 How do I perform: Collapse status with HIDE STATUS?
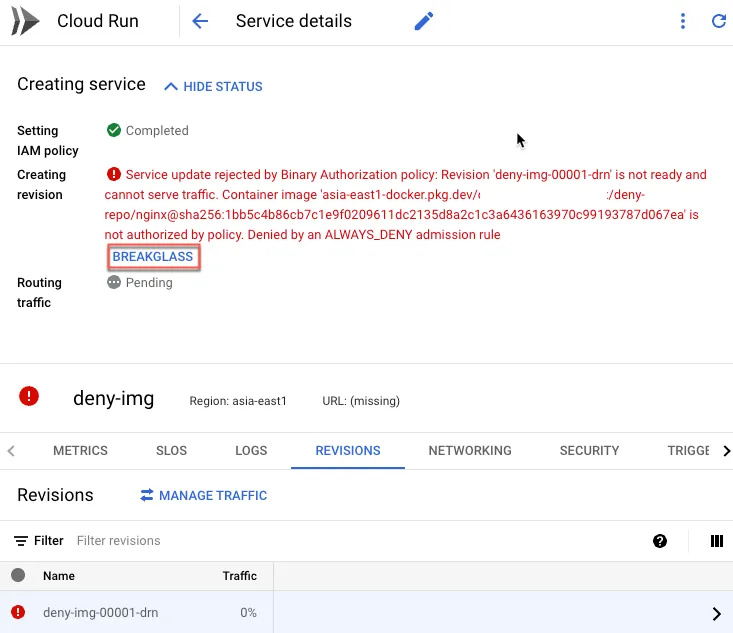click(213, 86)
